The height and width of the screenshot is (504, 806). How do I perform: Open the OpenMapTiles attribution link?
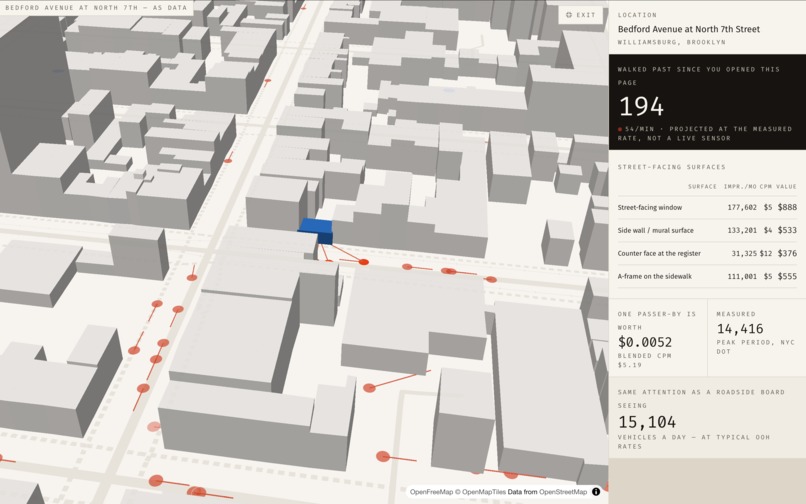(484, 492)
